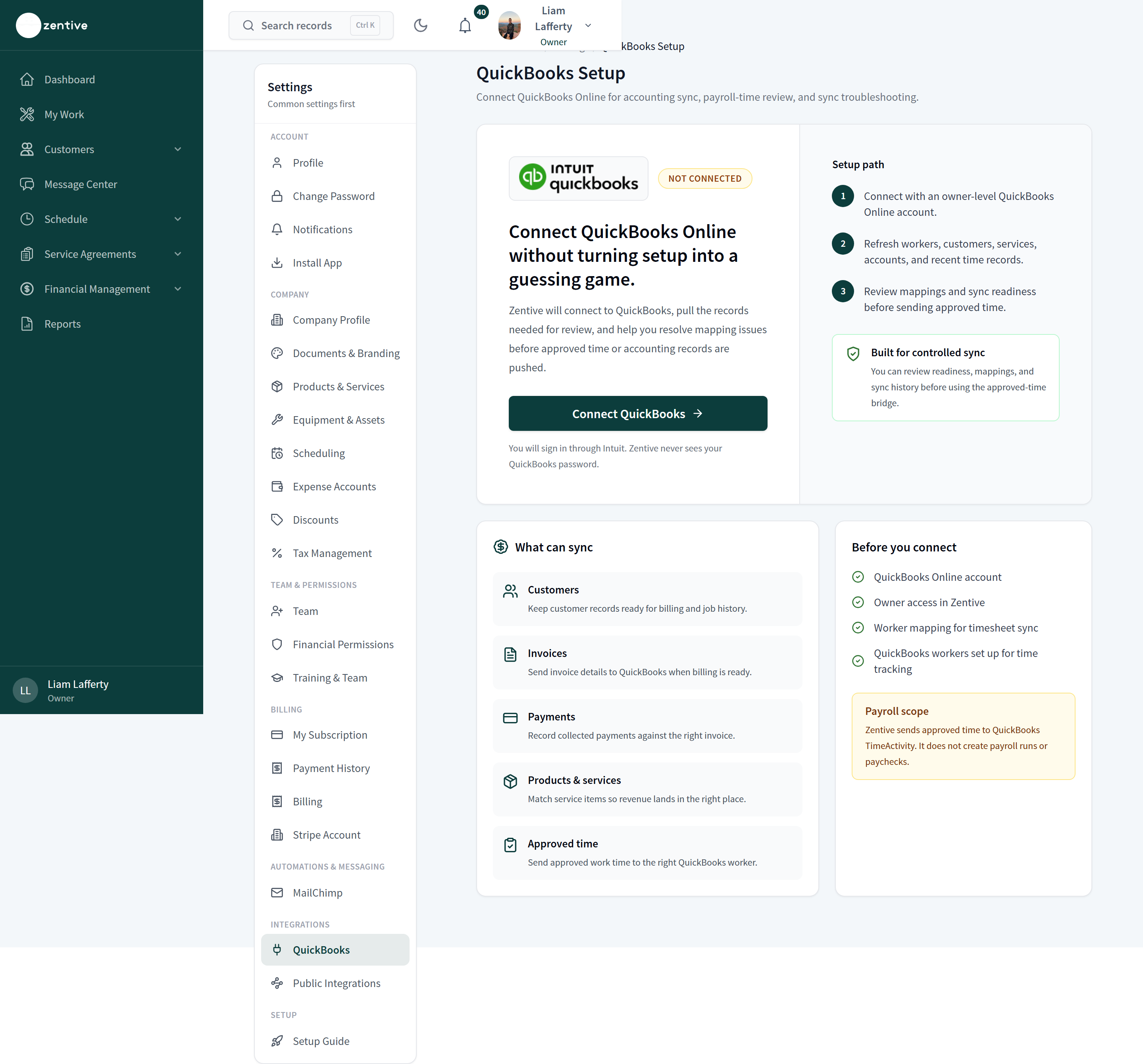Open Billing settings link
The width and height of the screenshot is (1143, 1064).
pos(335,801)
